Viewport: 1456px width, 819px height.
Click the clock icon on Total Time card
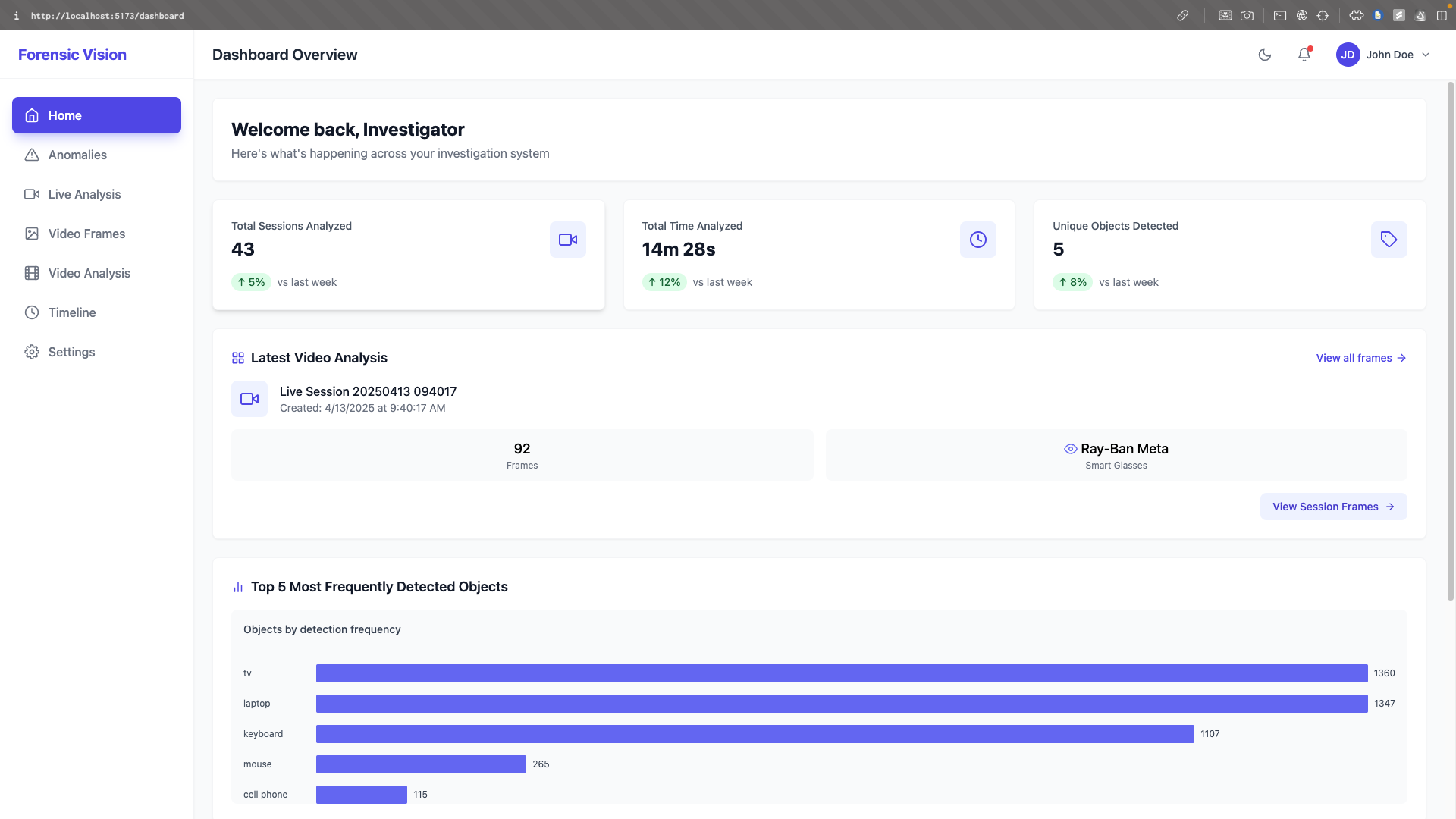977,240
